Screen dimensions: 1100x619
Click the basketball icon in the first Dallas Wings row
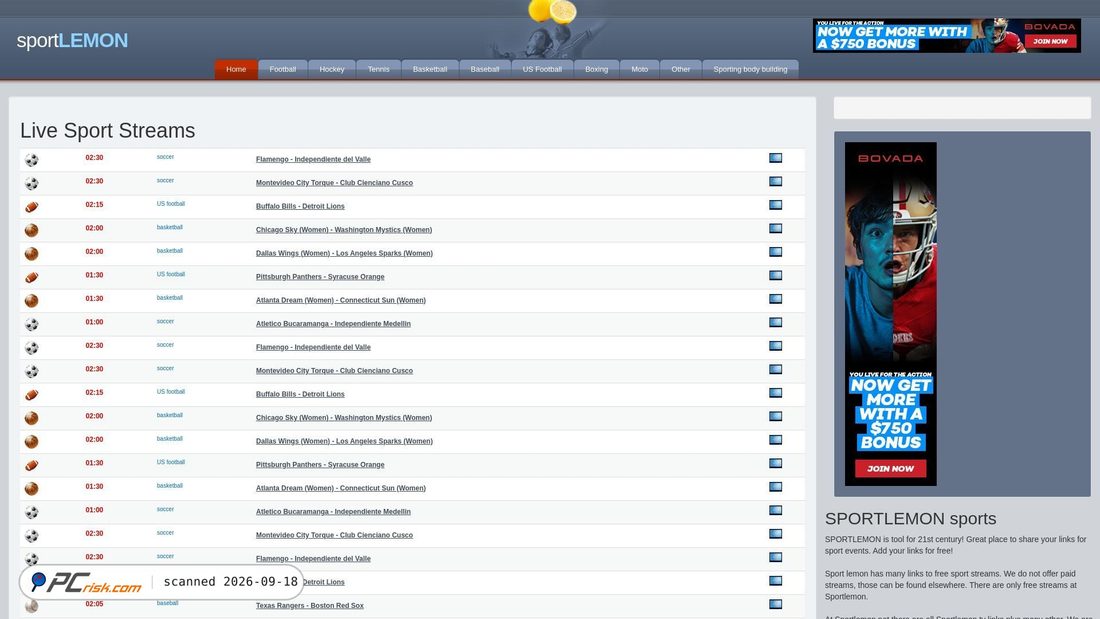point(32,253)
